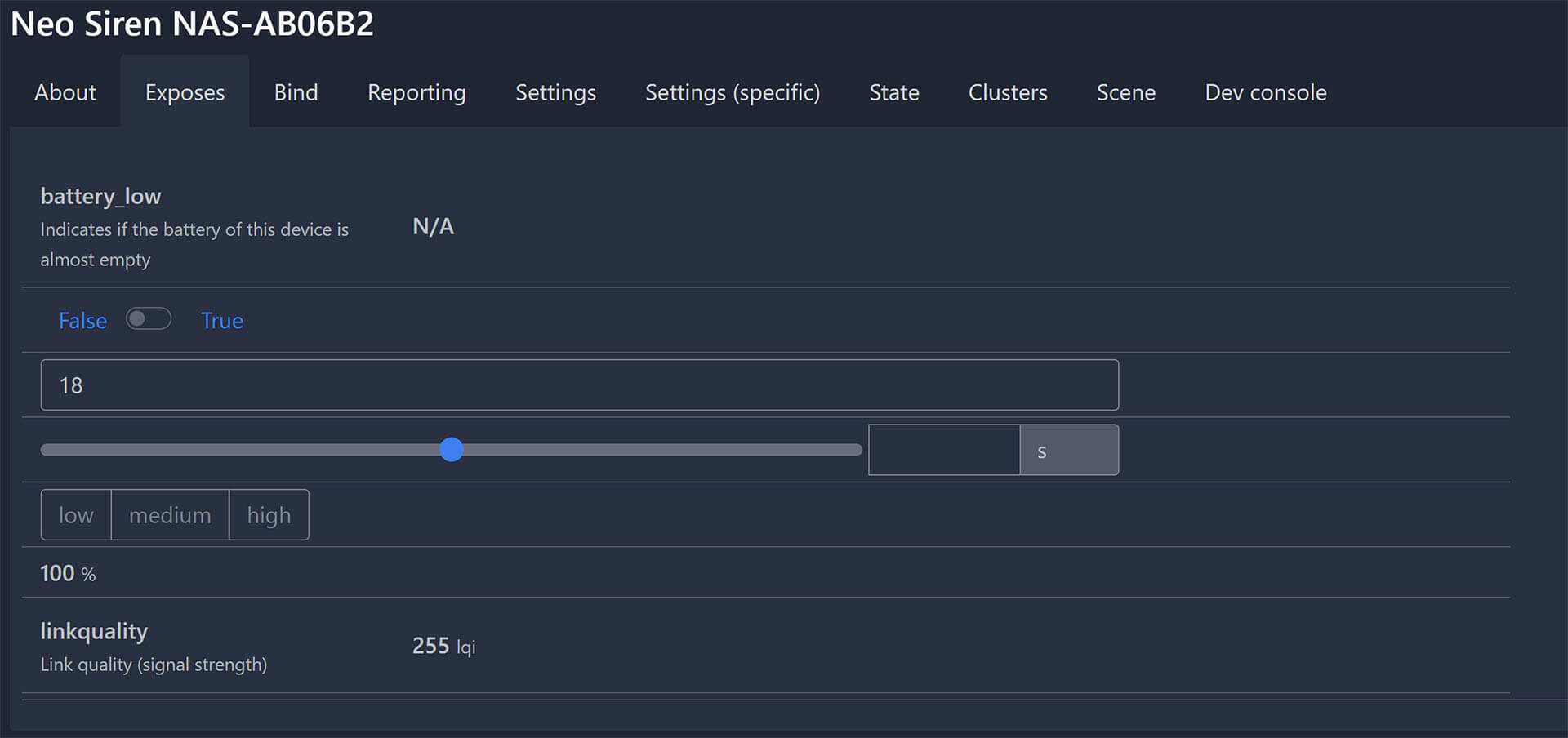Toggle the False/True switch
Image resolution: width=1568 pixels, height=738 pixels.
pos(149,318)
